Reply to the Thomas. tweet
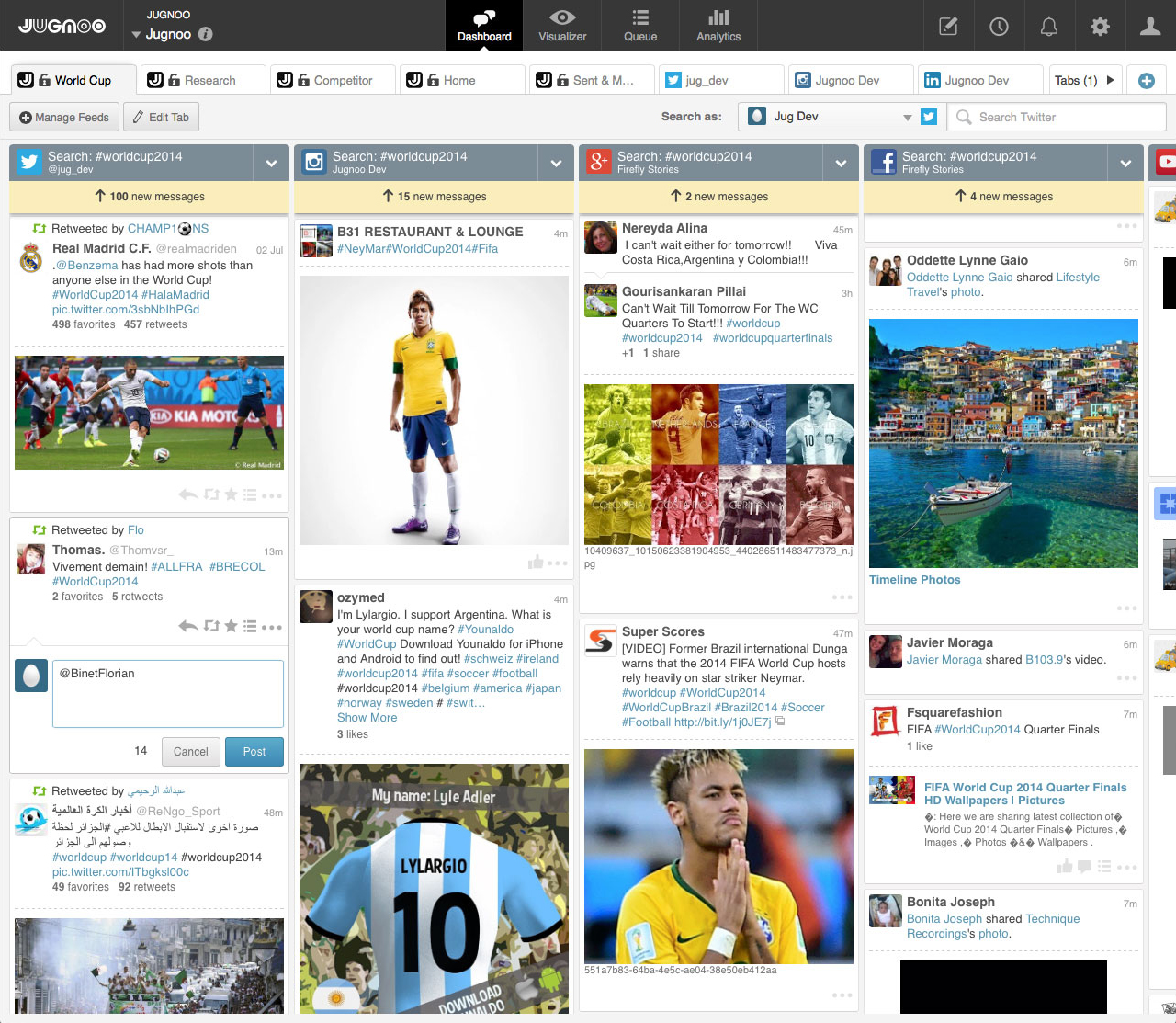This screenshot has height=1023, width=1176. click(x=187, y=626)
